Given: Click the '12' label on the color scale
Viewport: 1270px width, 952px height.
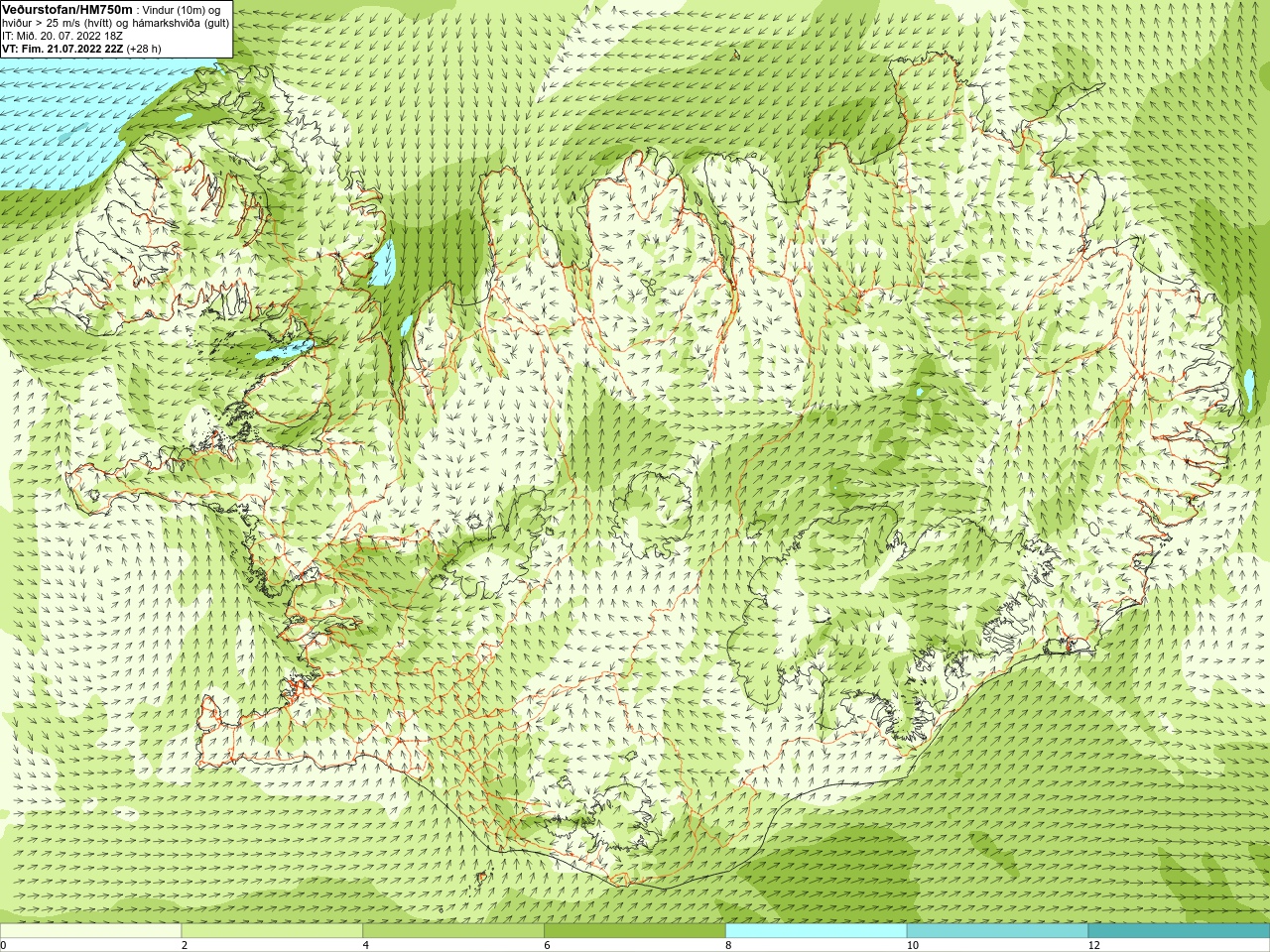Looking at the screenshot, I should [x=1093, y=945].
